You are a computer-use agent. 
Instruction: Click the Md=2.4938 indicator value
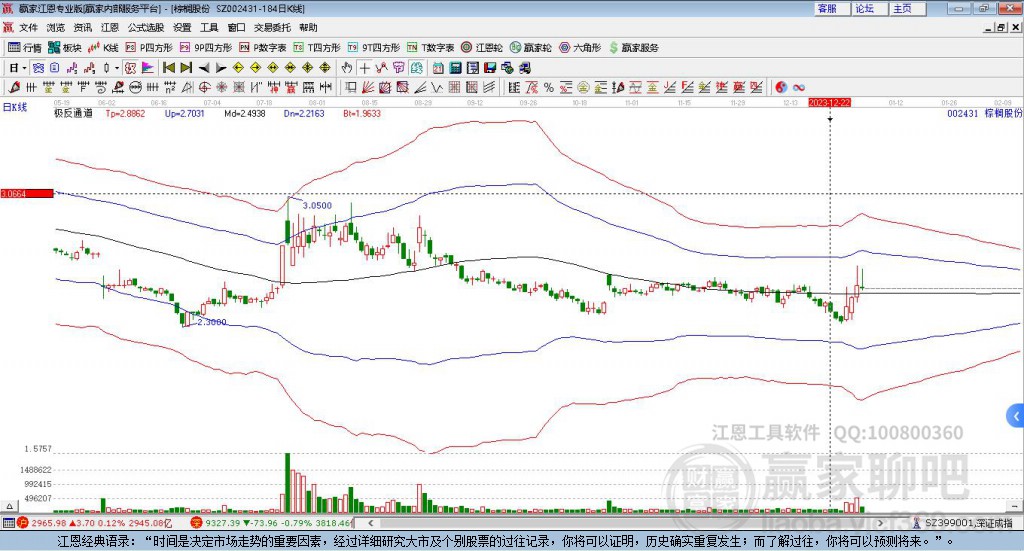pyautogui.click(x=245, y=113)
